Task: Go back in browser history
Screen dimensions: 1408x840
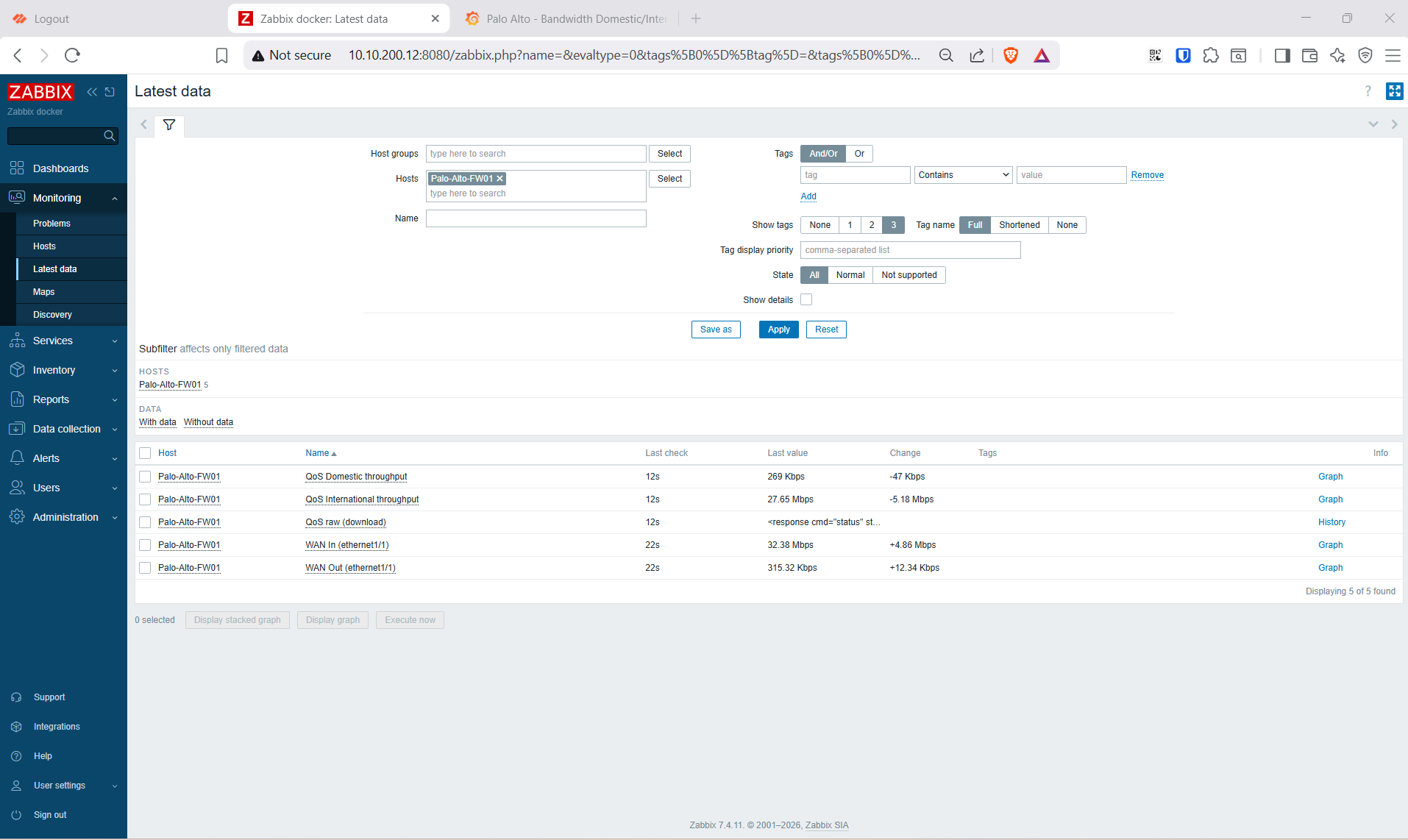Action: point(18,55)
